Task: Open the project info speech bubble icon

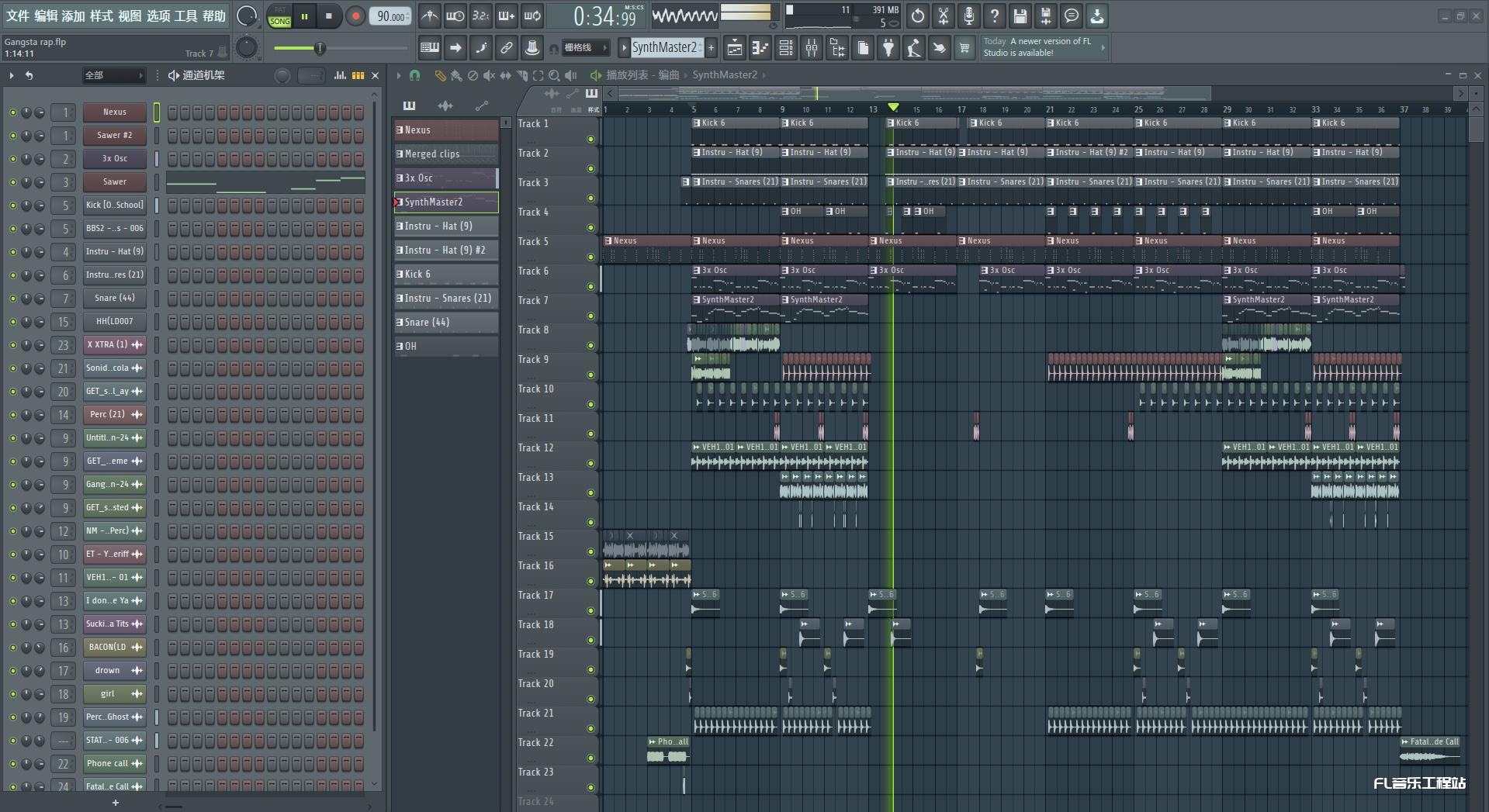Action: click(1072, 16)
